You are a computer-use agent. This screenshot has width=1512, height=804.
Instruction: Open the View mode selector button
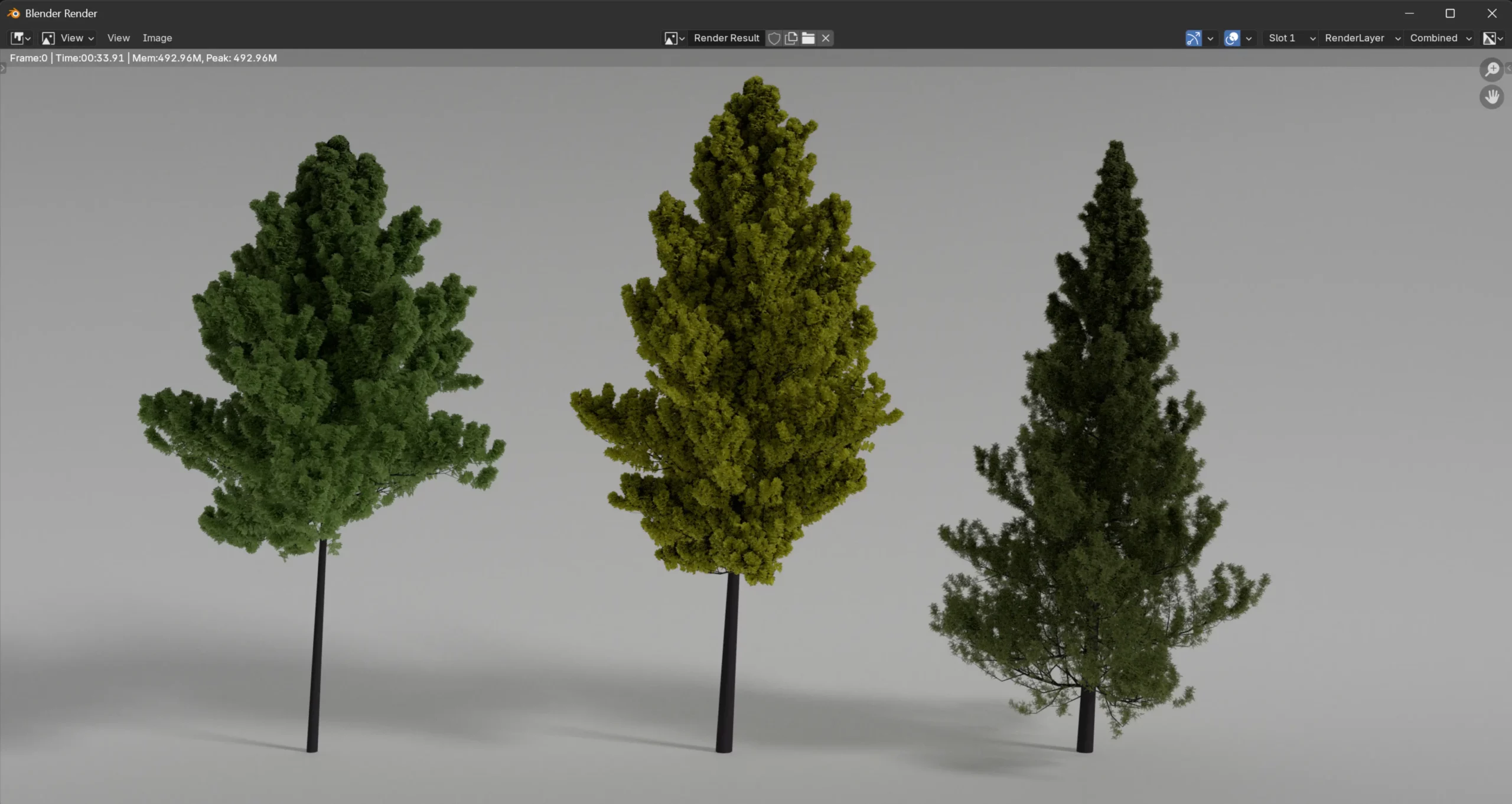[68, 38]
